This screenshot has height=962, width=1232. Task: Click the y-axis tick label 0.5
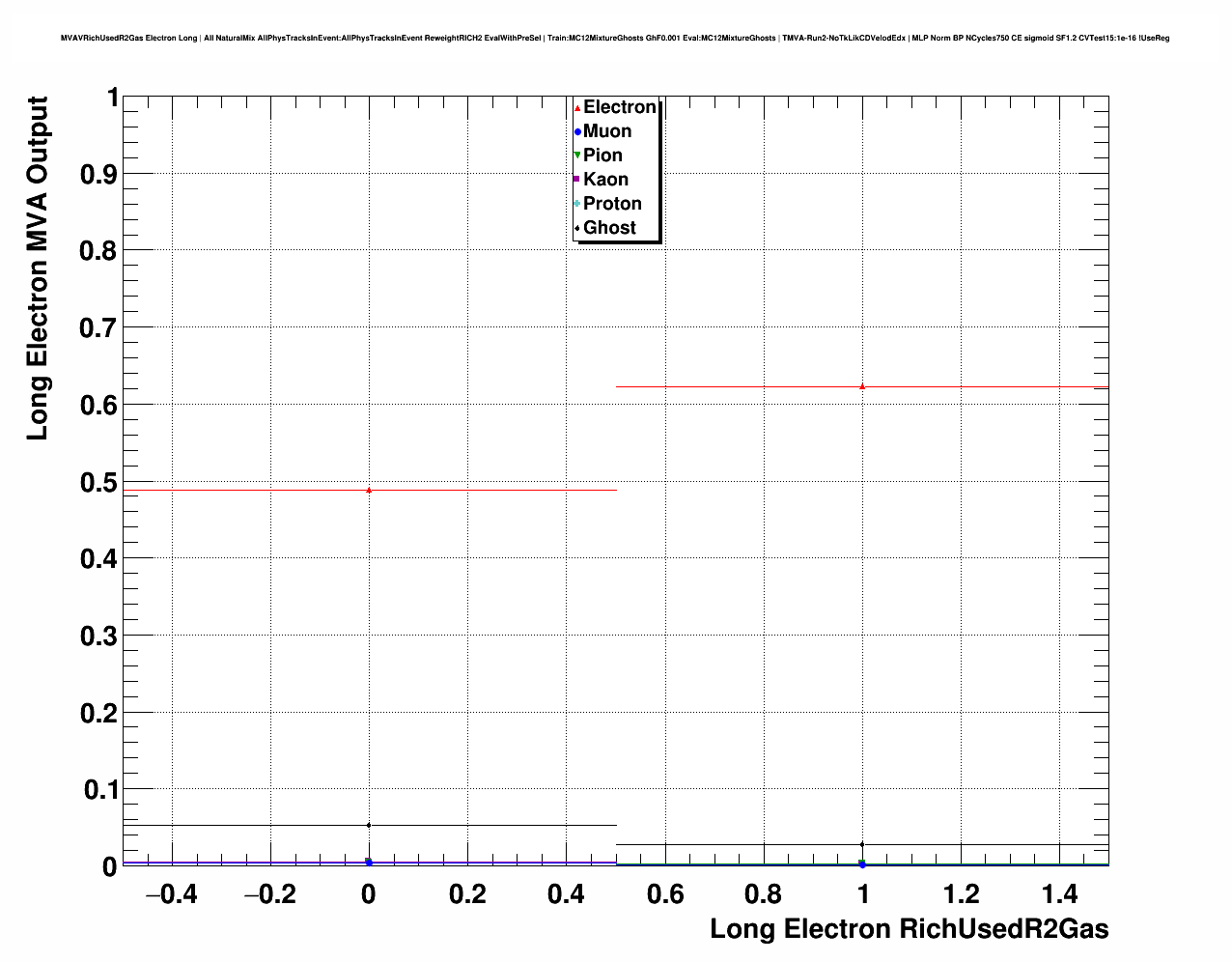point(98,482)
